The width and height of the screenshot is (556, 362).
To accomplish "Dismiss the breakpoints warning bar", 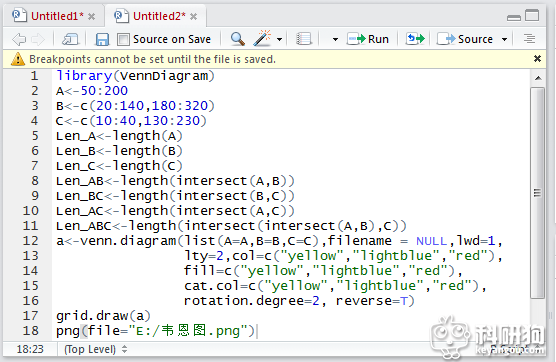I will click(x=537, y=59).
